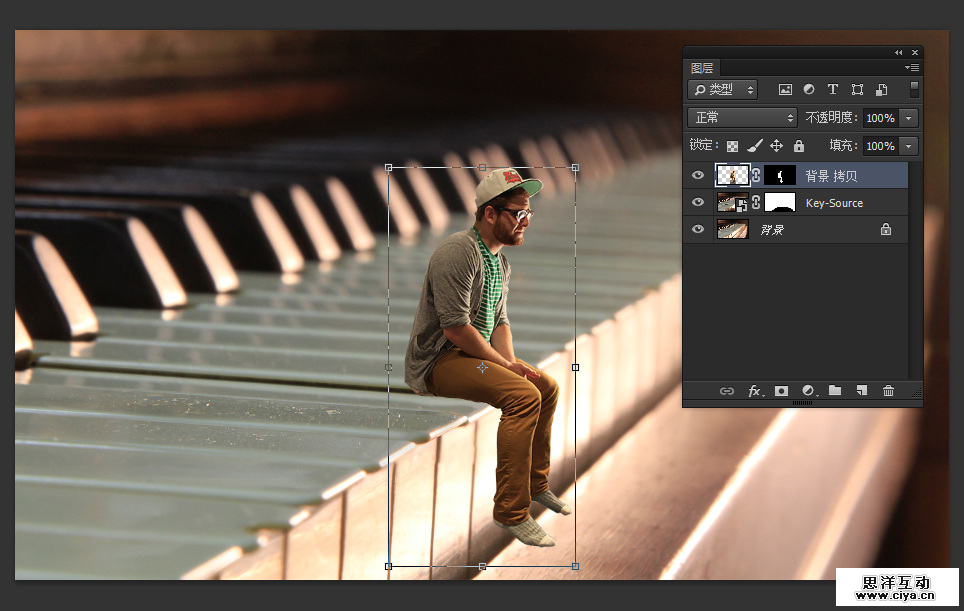The height and width of the screenshot is (611, 964).
Task: Create a new layer with the new layer icon
Action: 861,391
